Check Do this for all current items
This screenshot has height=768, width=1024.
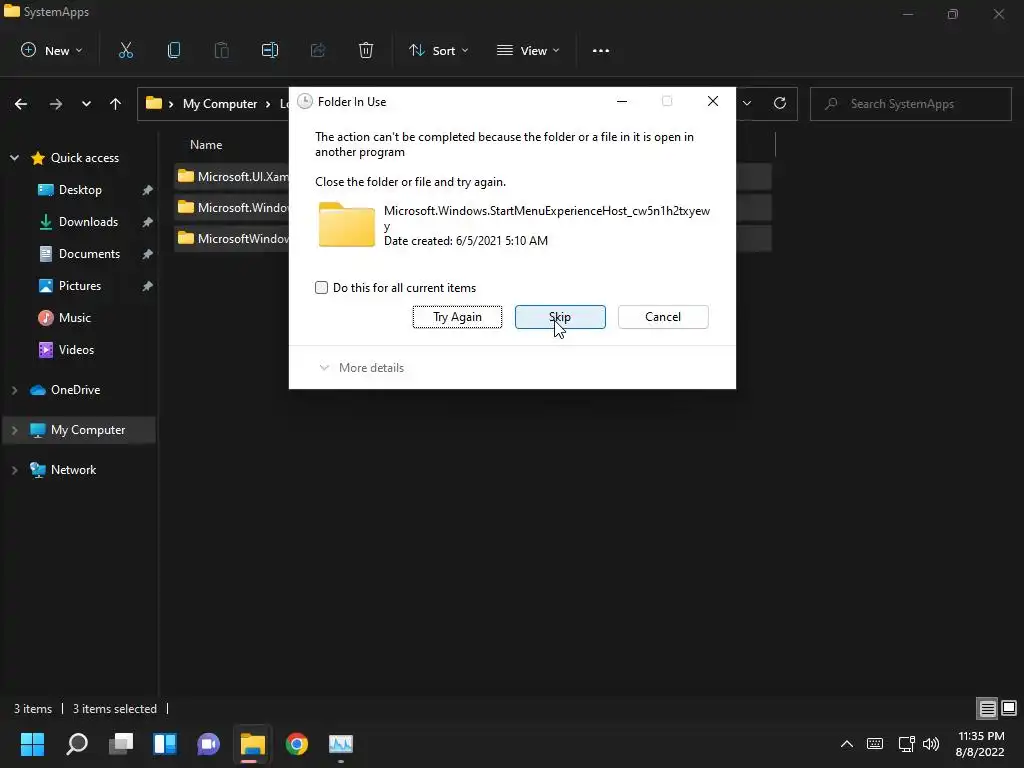click(321, 288)
